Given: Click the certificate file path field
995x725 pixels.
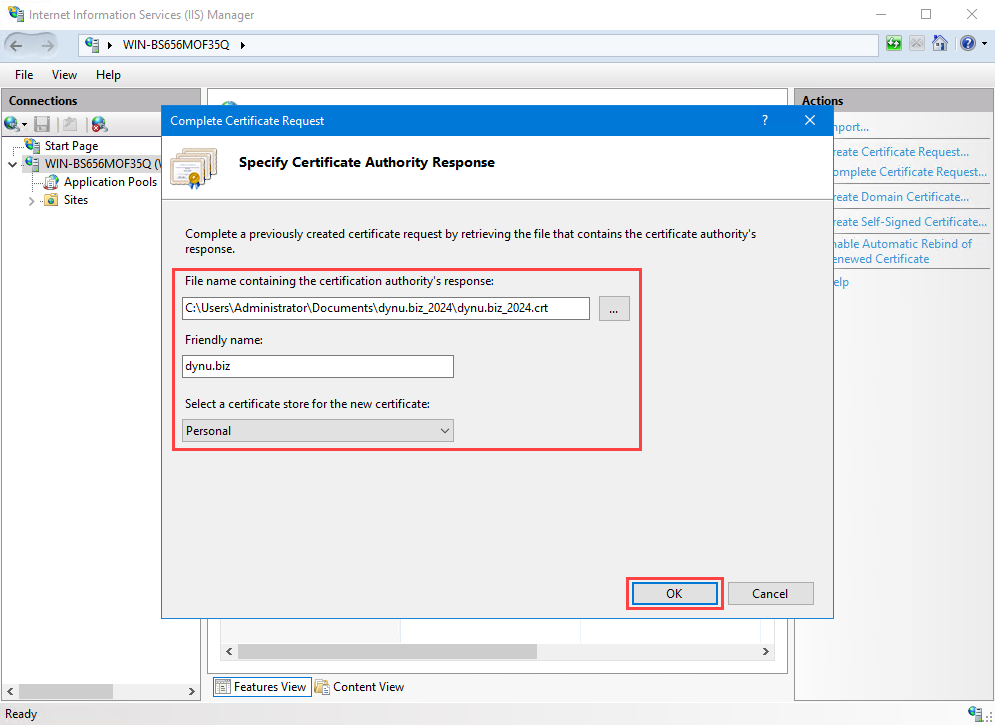Looking at the screenshot, I should (386, 308).
